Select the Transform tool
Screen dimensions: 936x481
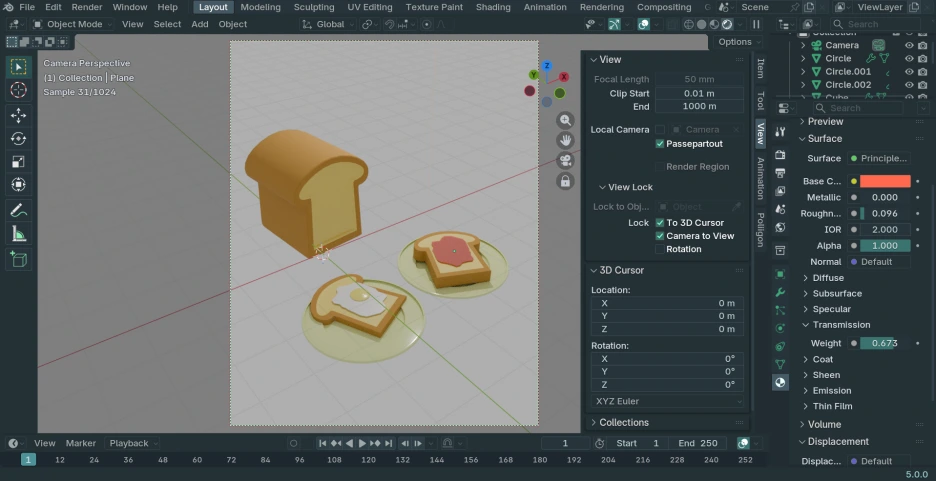(x=19, y=185)
